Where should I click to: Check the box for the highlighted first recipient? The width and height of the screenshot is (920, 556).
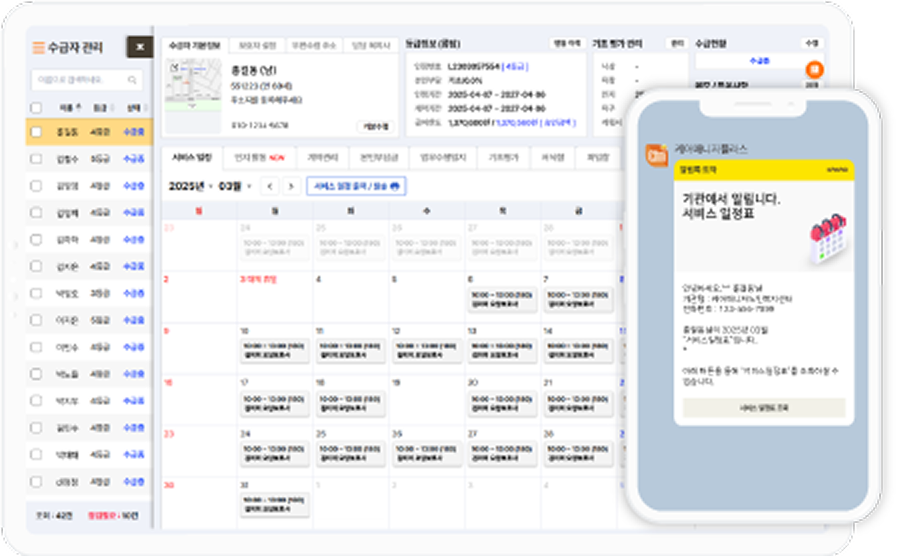(x=37, y=131)
